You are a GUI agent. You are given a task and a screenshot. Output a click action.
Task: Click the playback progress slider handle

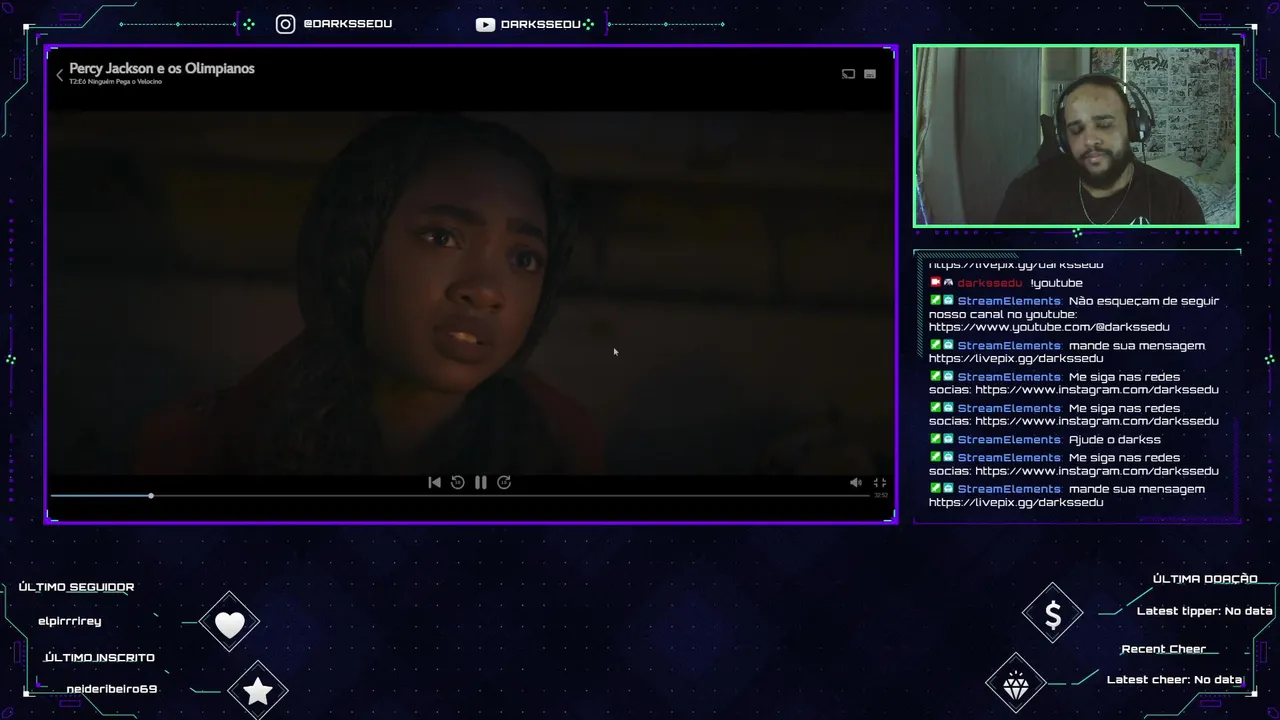point(151,496)
